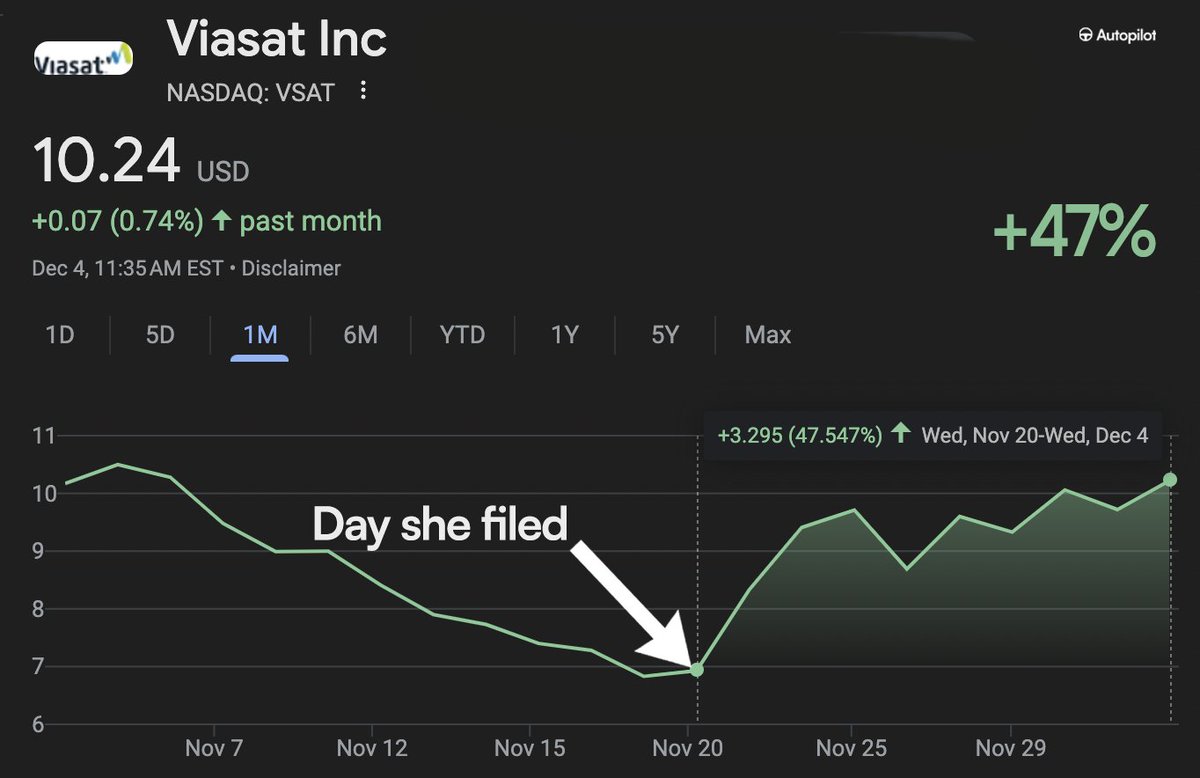Click the 6 y-axis label
1200x778 pixels.
38,725
